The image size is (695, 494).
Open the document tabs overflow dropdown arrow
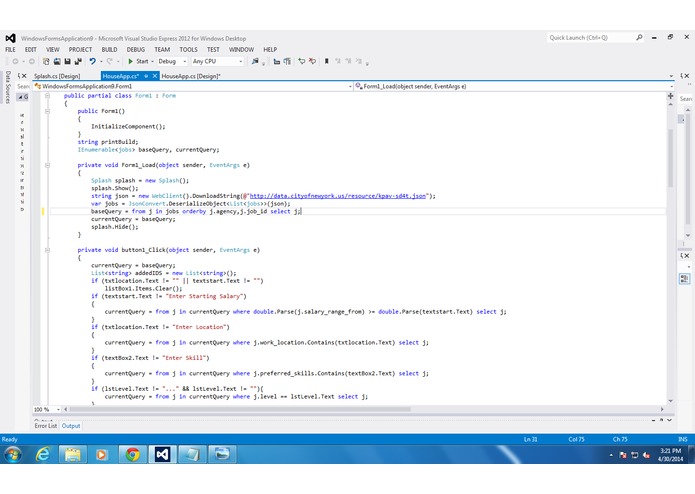tap(671, 76)
